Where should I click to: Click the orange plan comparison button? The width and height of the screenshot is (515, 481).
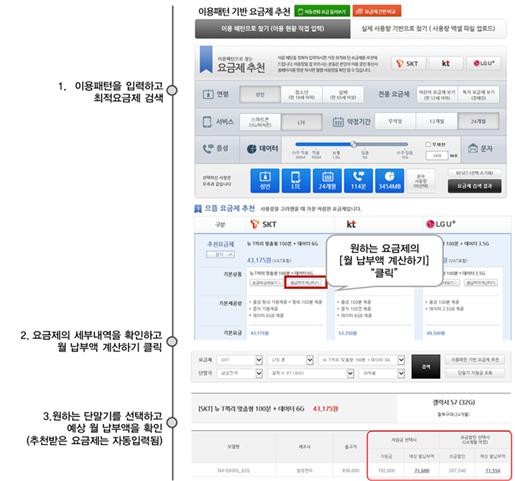click(x=377, y=11)
